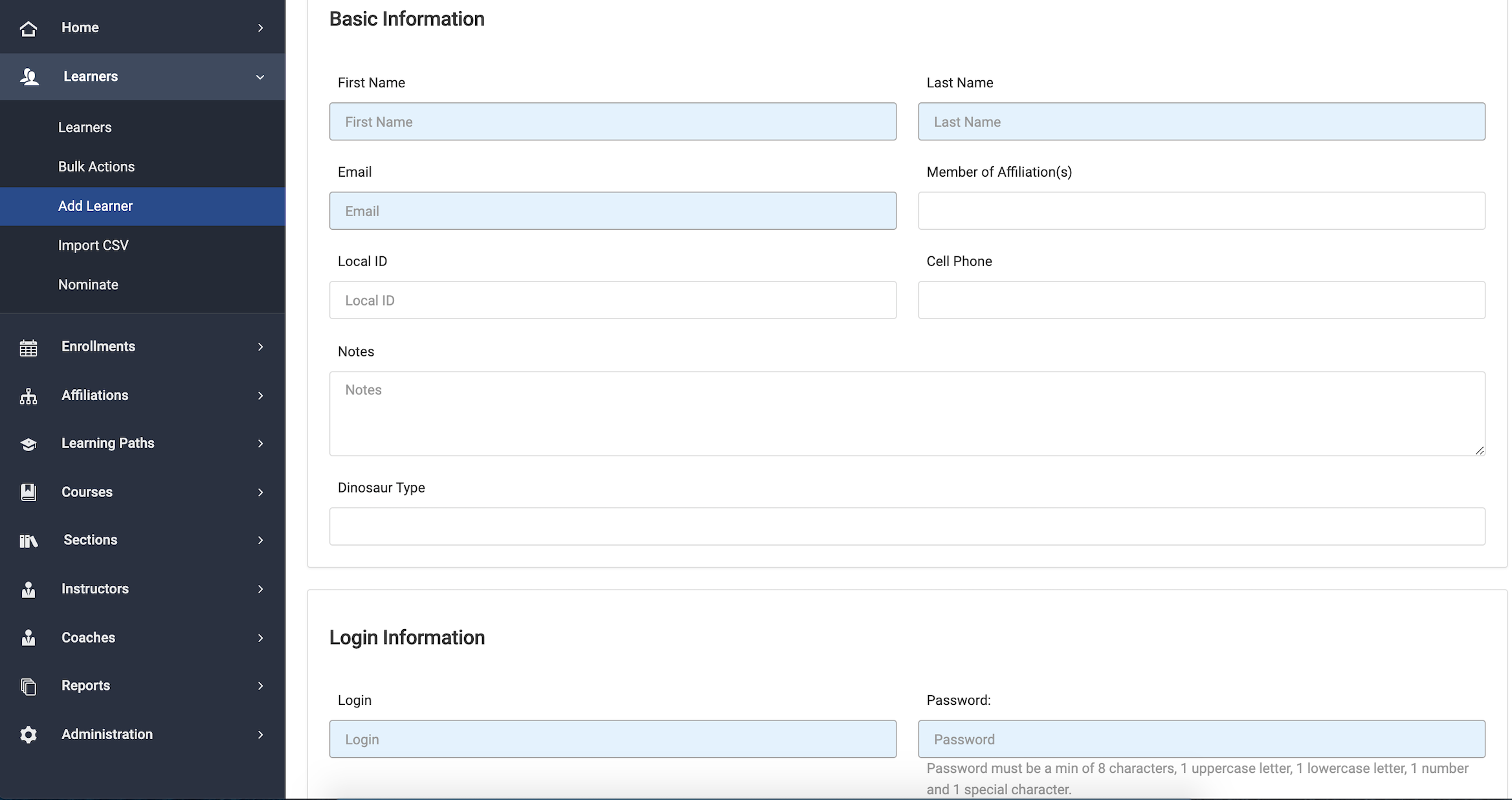Expand the Coaches menu chevron

[260, 638]
